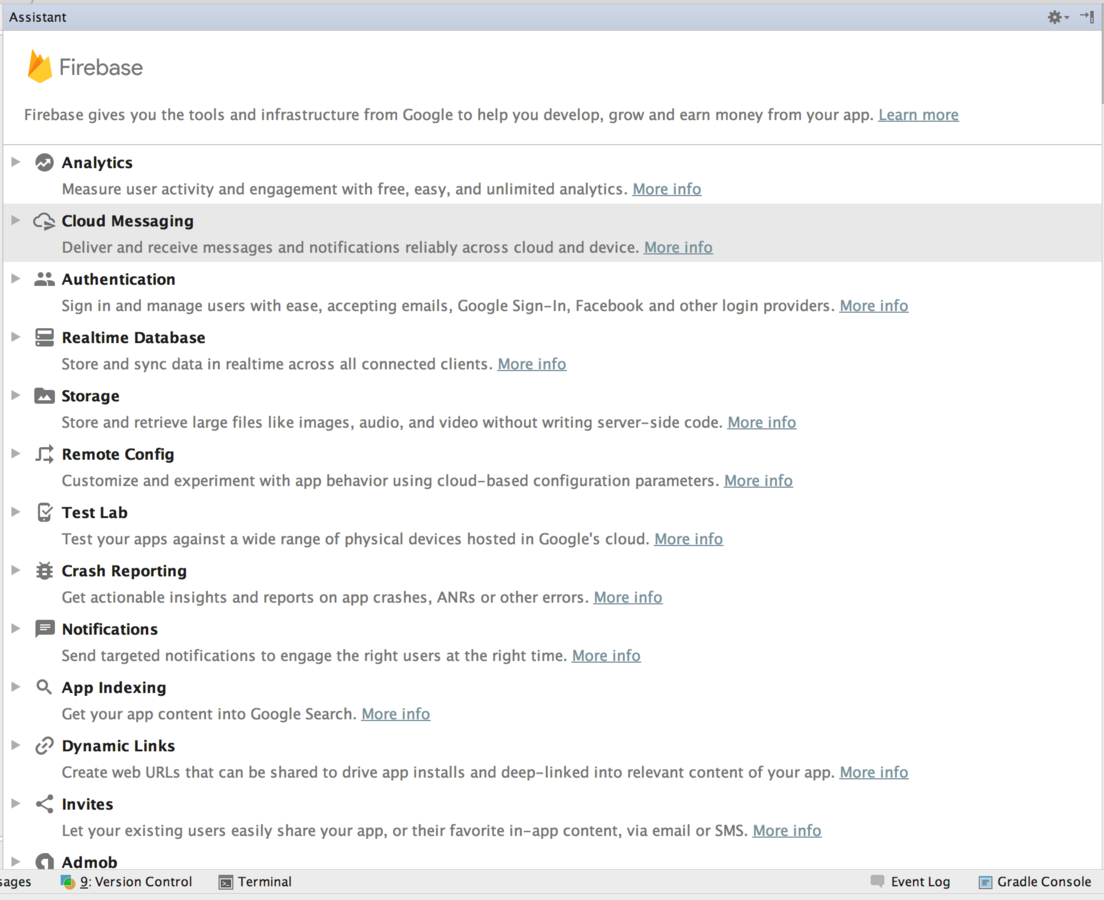The height and width of the screenshot is (900, 1104).
Task: Select the Test Lab heading
Action: (94, 513)
